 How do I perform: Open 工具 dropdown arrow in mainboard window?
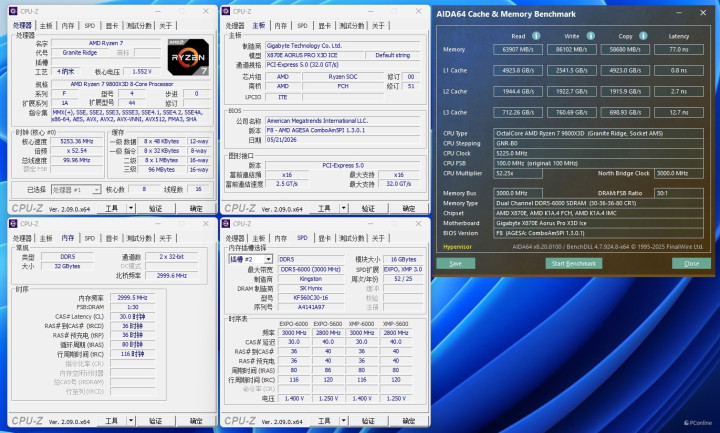pos(343,208)
